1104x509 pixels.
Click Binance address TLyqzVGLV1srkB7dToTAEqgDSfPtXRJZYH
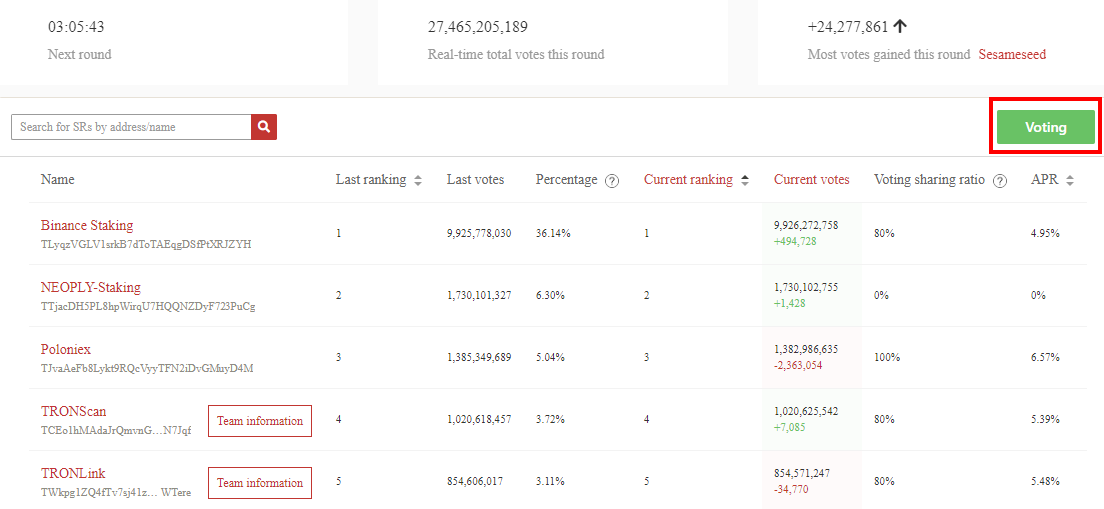146,244
